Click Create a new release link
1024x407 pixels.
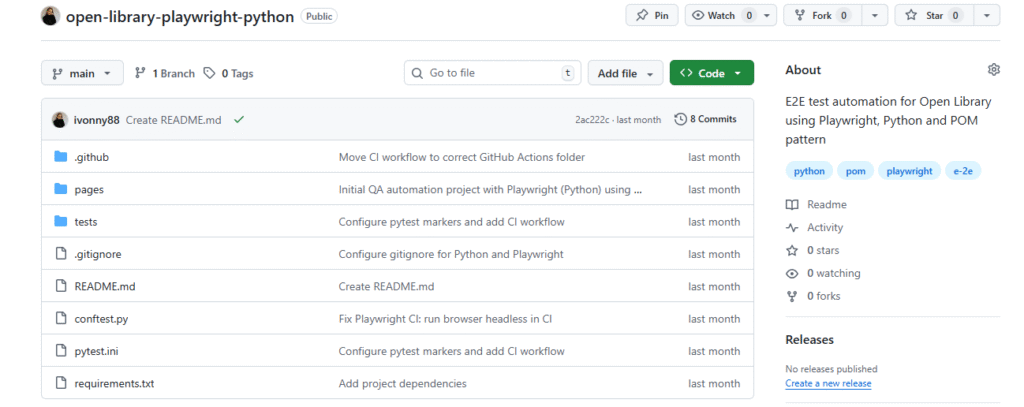point(828,383)
